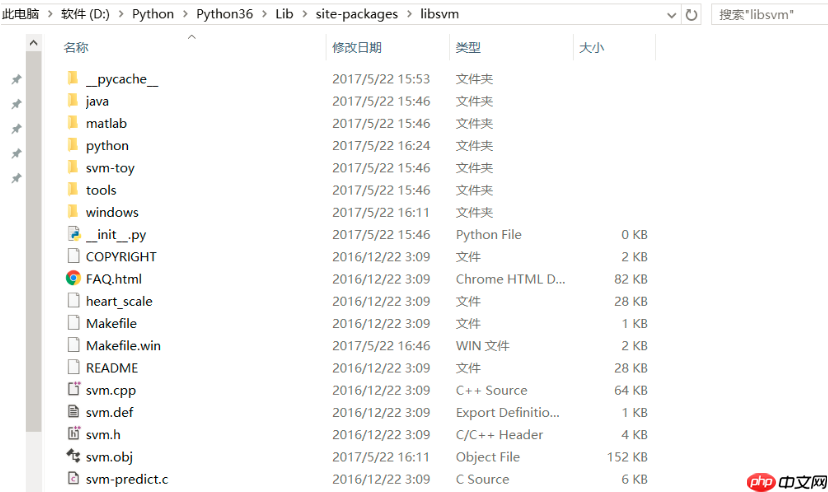This screenshot has height=492, width=828.
Task: Expand the chevron between Python and Python36
Action: tap(185, 14)
